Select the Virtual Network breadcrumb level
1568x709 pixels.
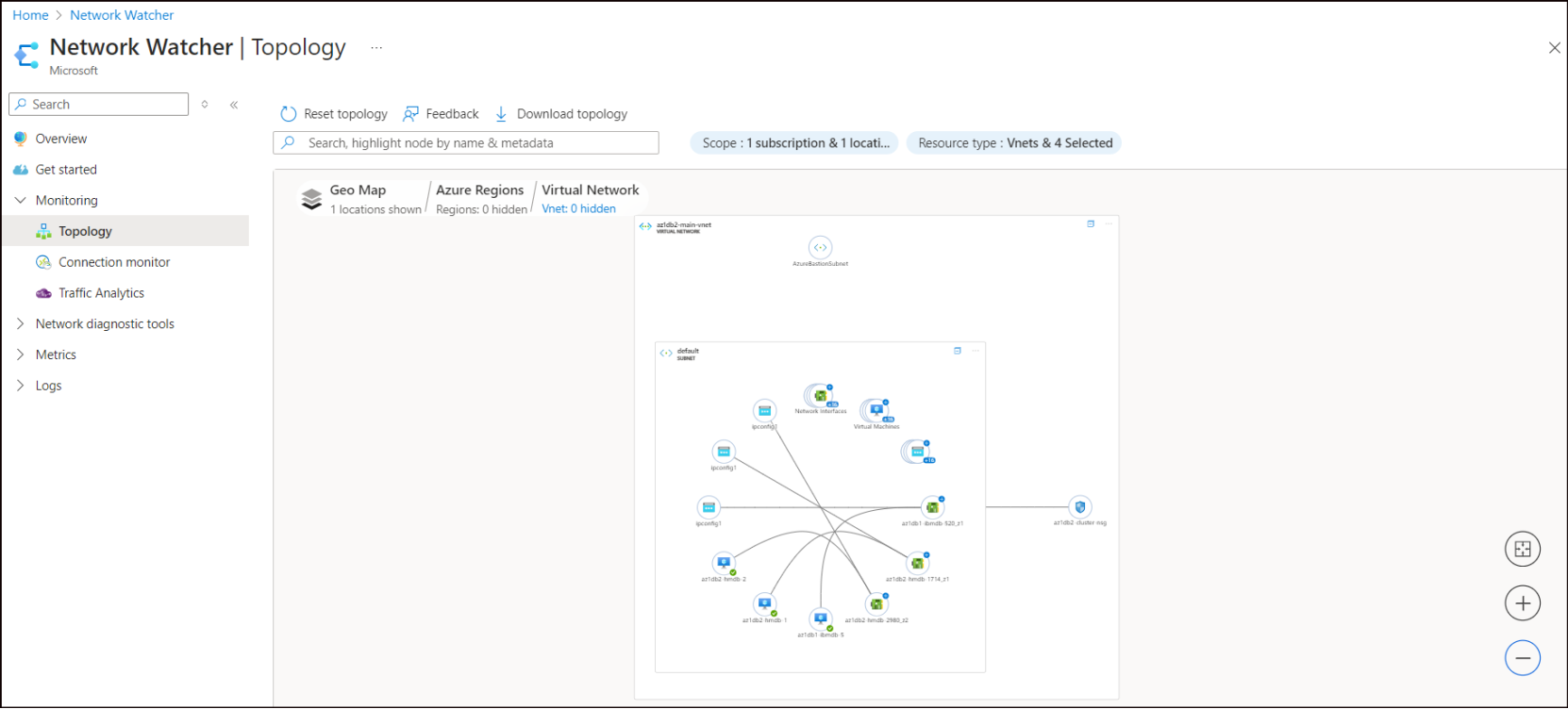(x=591, y=190)
